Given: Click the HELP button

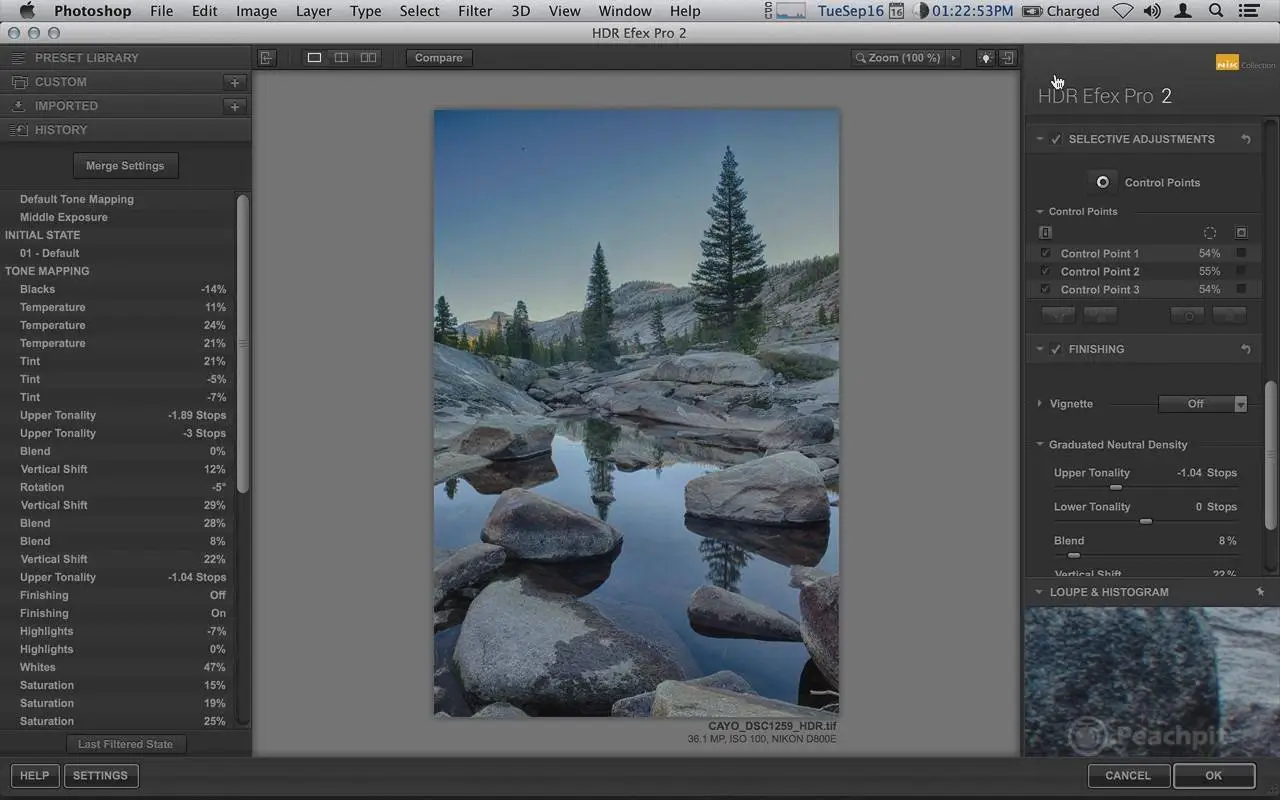Looking at the screenshot, I should (x=34, y=775).
